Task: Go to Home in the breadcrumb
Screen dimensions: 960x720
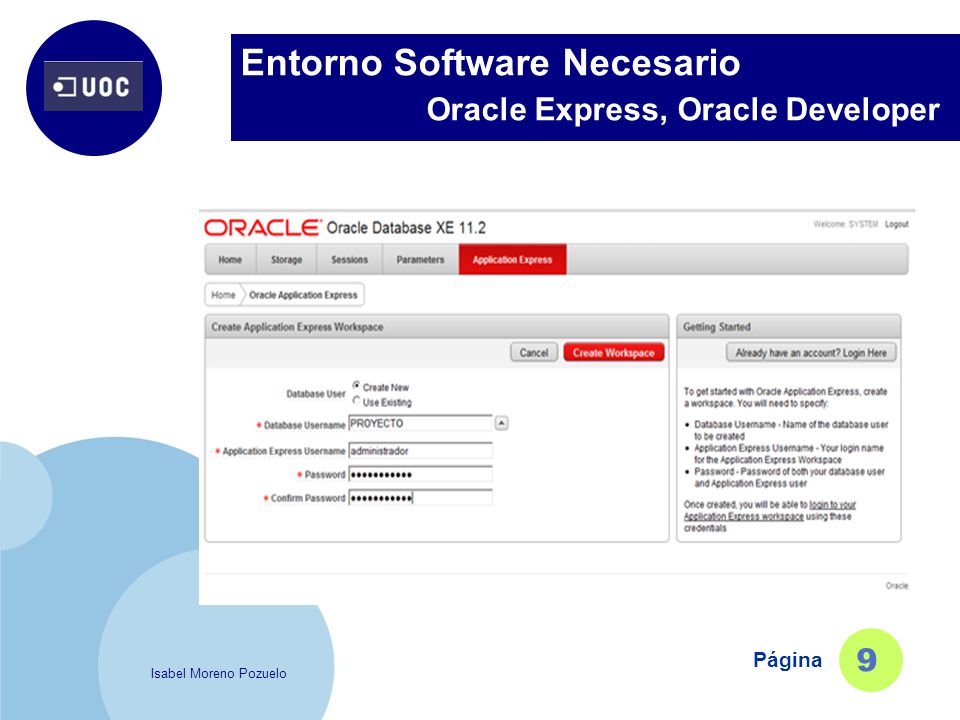Action: coord(223,294)
